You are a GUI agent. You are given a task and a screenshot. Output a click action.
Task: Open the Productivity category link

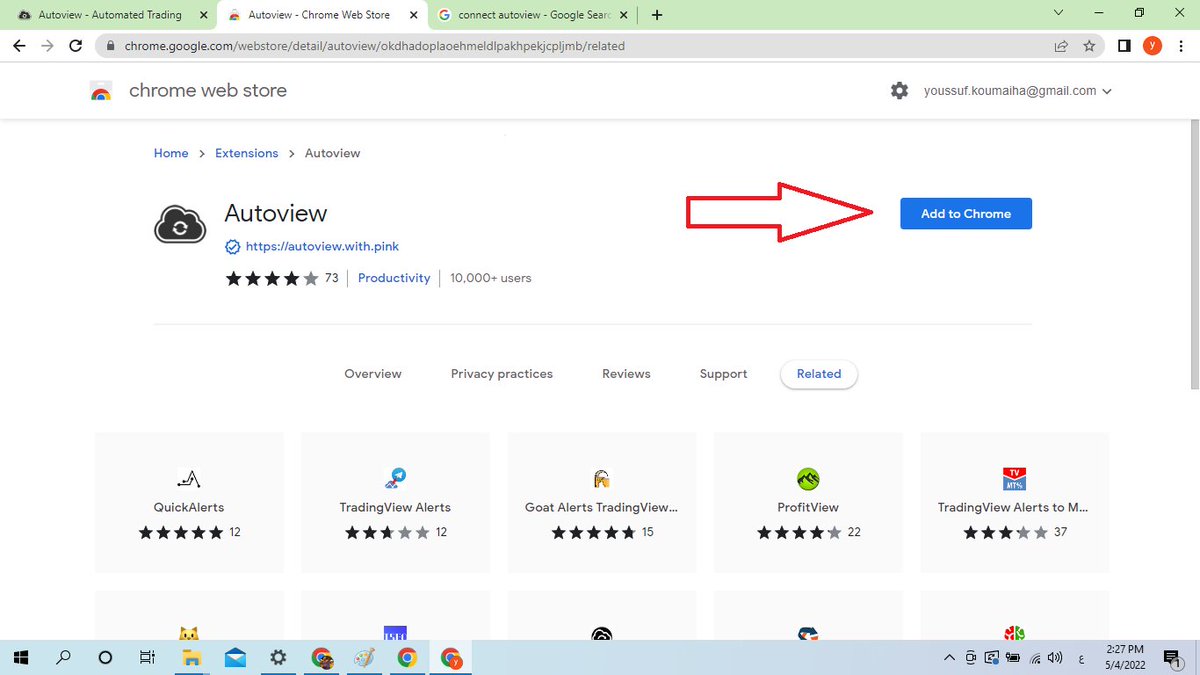[x=394, y=278]
